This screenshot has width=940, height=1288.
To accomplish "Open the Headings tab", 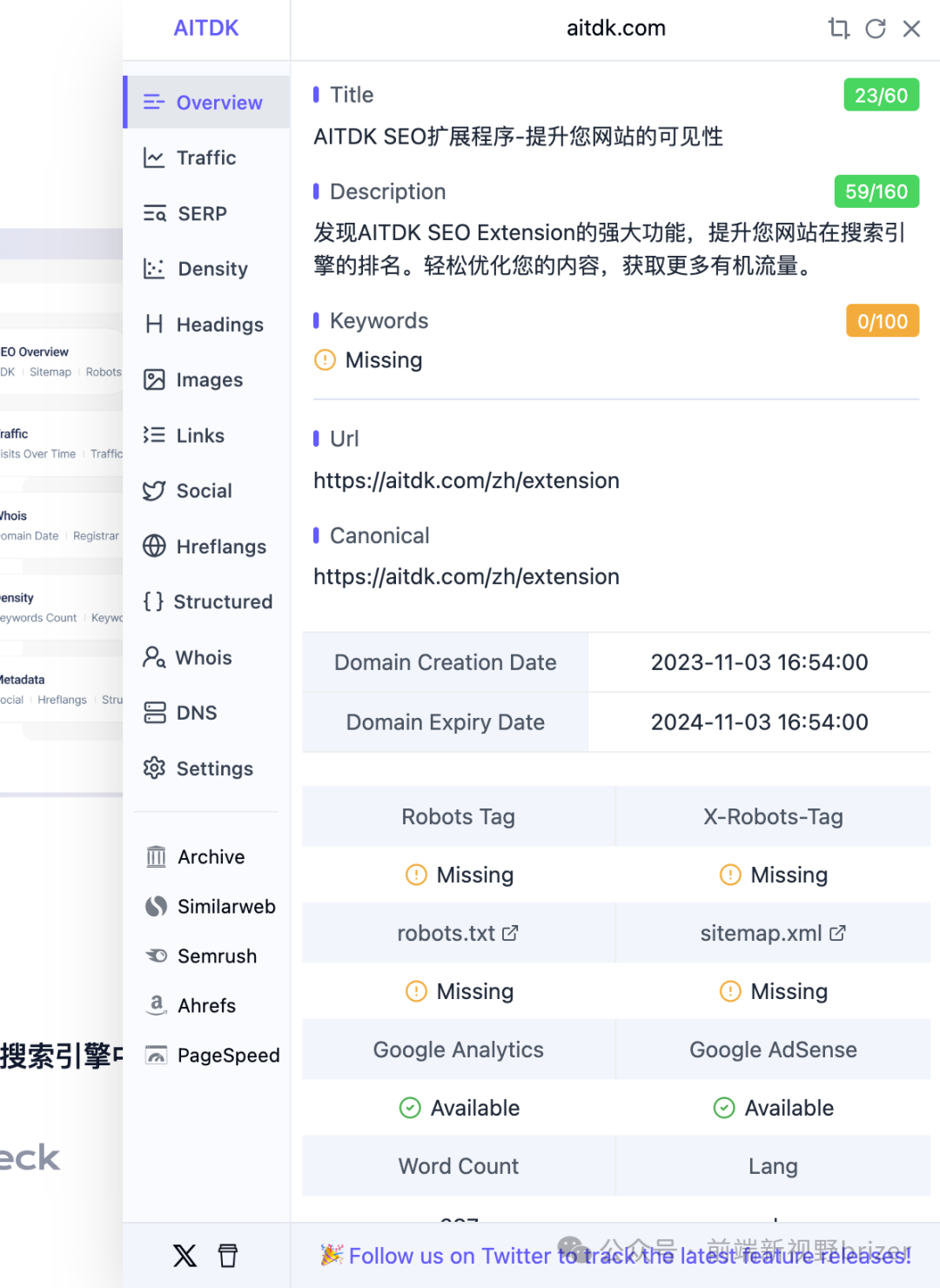I will 206,325.
